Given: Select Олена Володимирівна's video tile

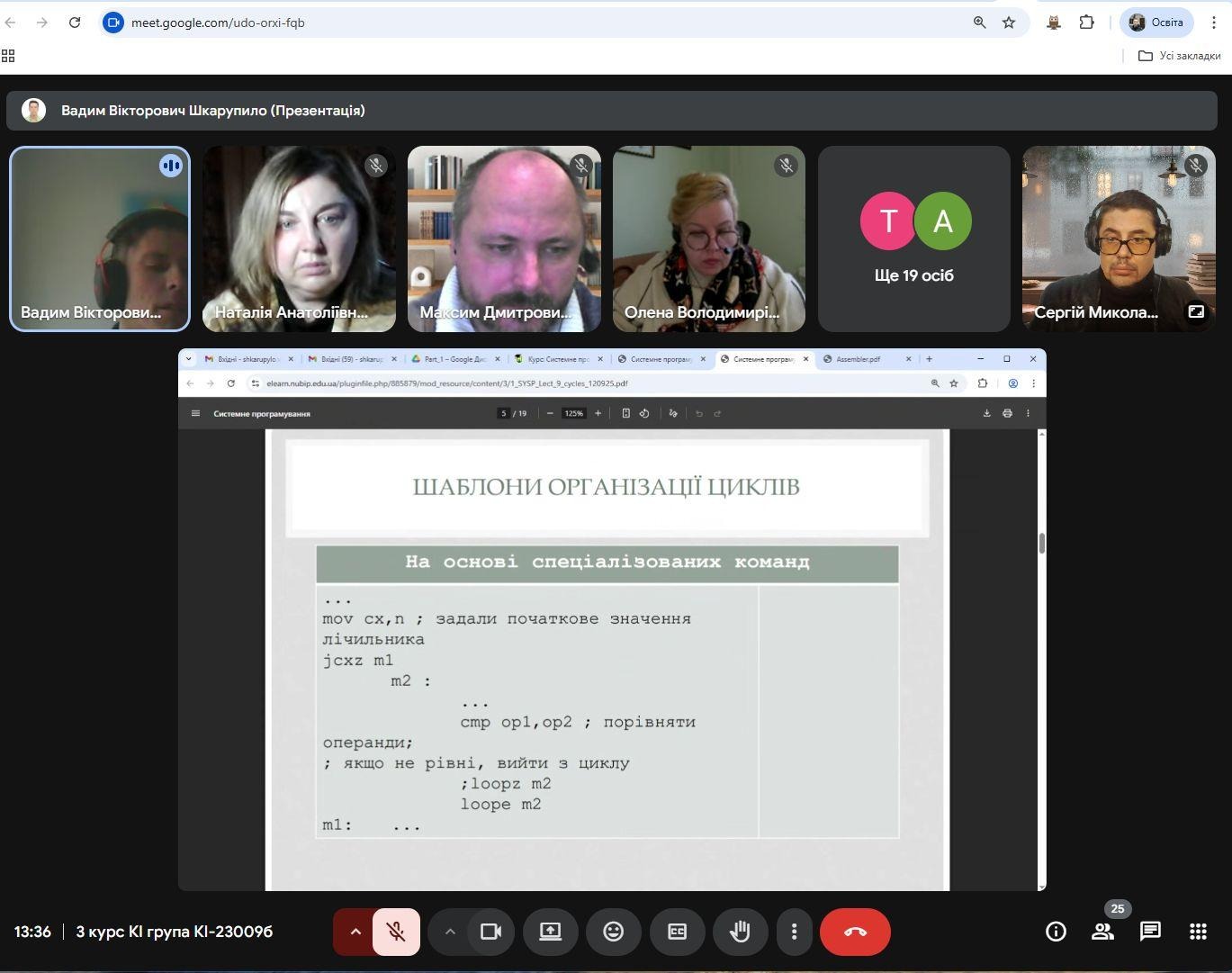Looking at the screenshot, I should coord(709,239).
